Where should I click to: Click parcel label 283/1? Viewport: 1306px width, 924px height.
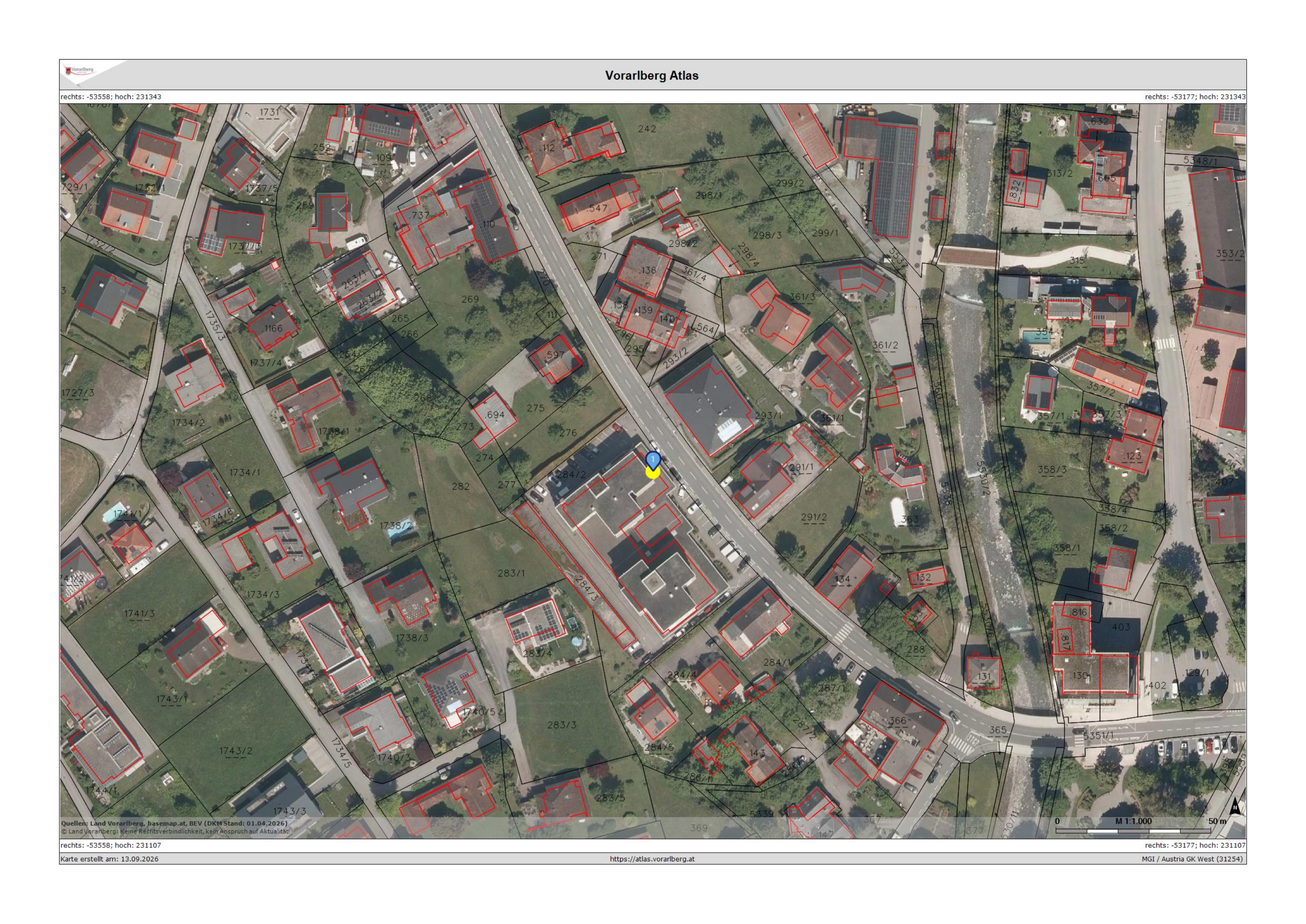[x=511, y=573]
